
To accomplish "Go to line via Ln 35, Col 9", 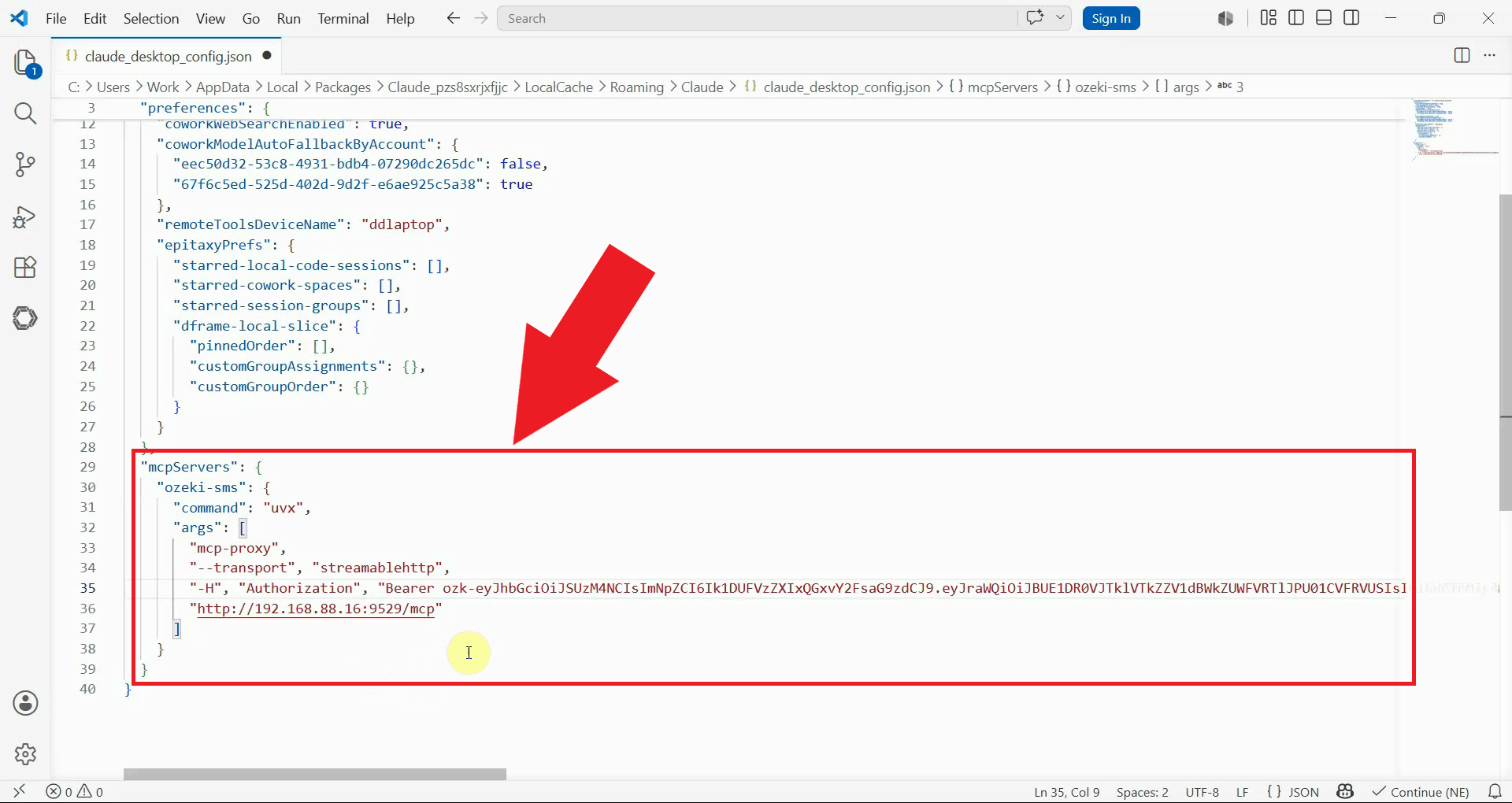I will coord(1066,792).
